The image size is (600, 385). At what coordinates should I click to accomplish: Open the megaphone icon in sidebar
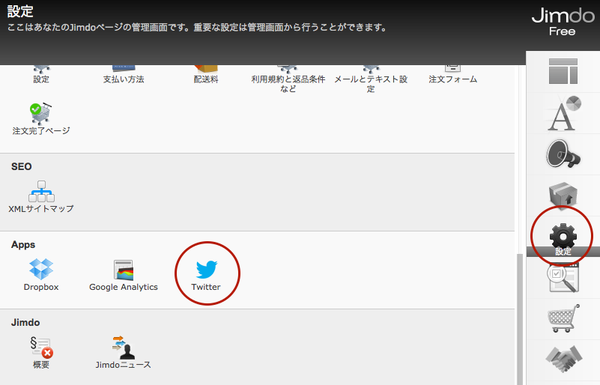point(563,154)
